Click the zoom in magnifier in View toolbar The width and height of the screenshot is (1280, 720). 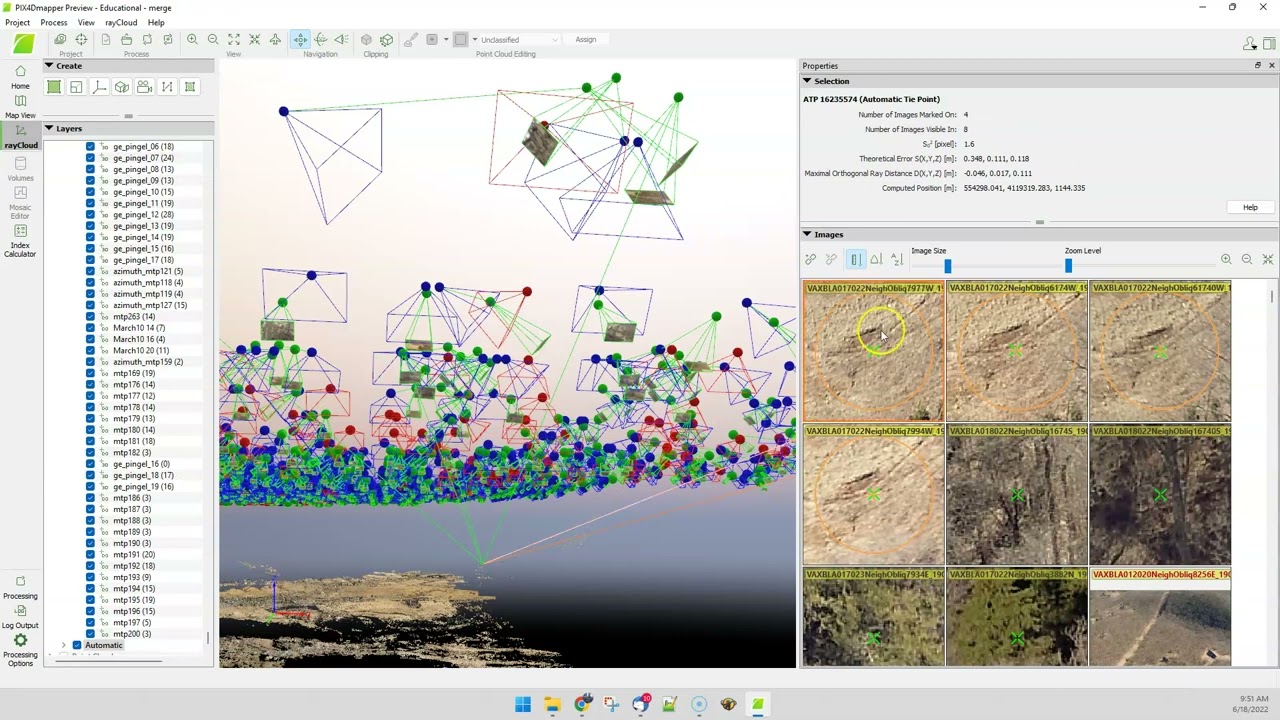tap(192, 39)
